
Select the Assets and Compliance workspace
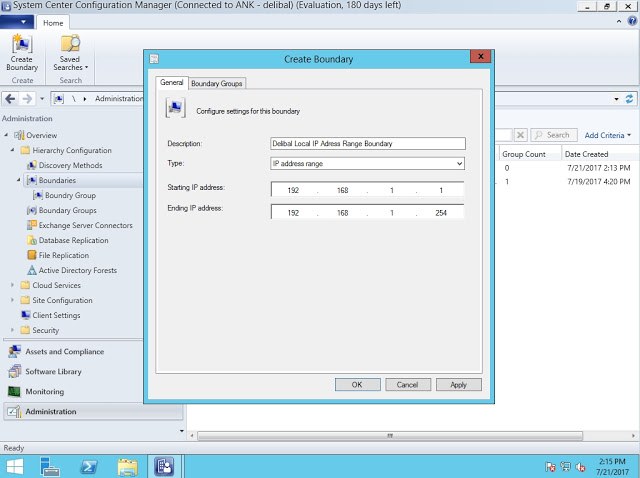coord(63,352)
